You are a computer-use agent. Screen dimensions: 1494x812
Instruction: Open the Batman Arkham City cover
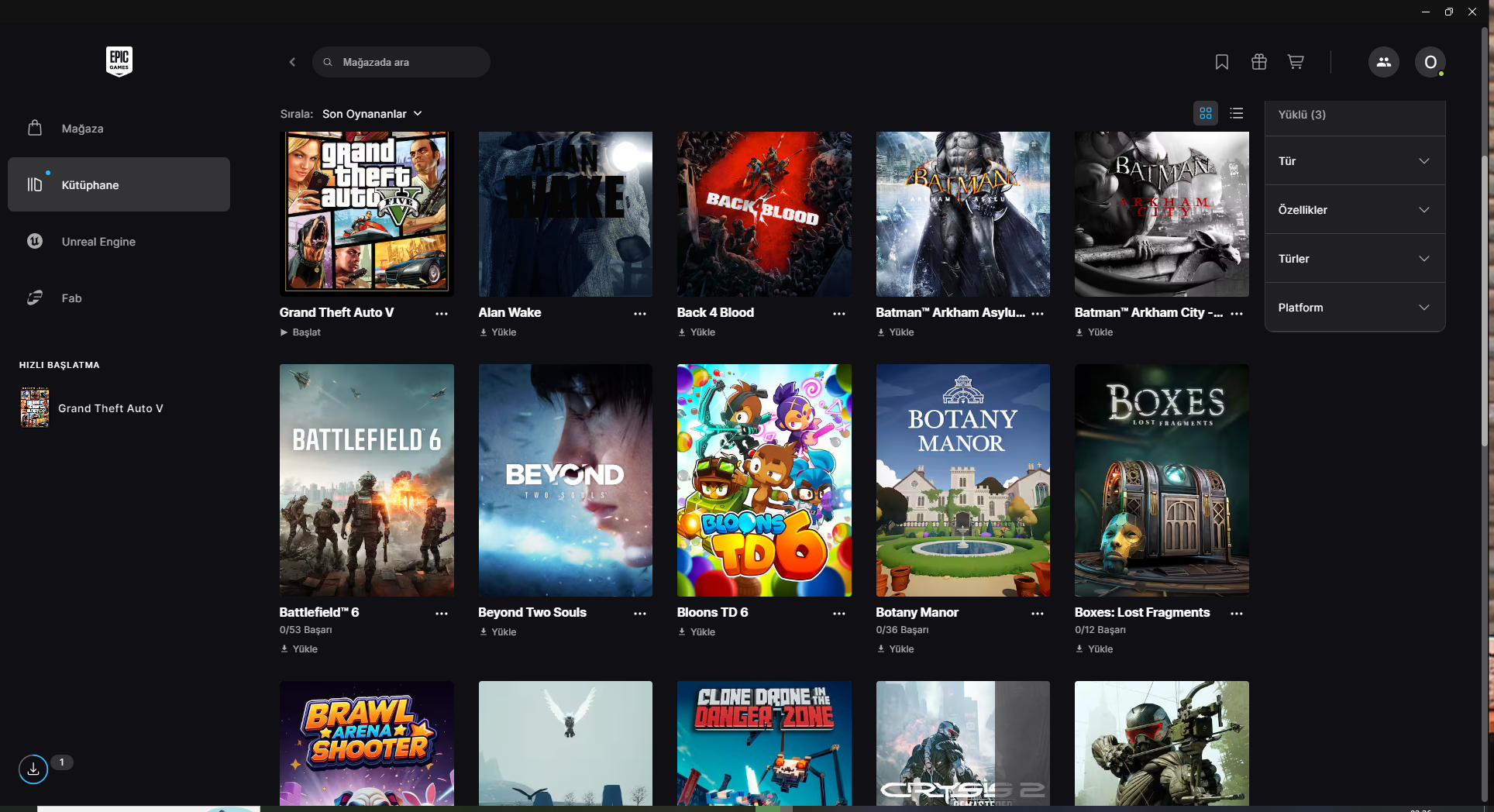pyautogui.click(x=1162, y=214)
